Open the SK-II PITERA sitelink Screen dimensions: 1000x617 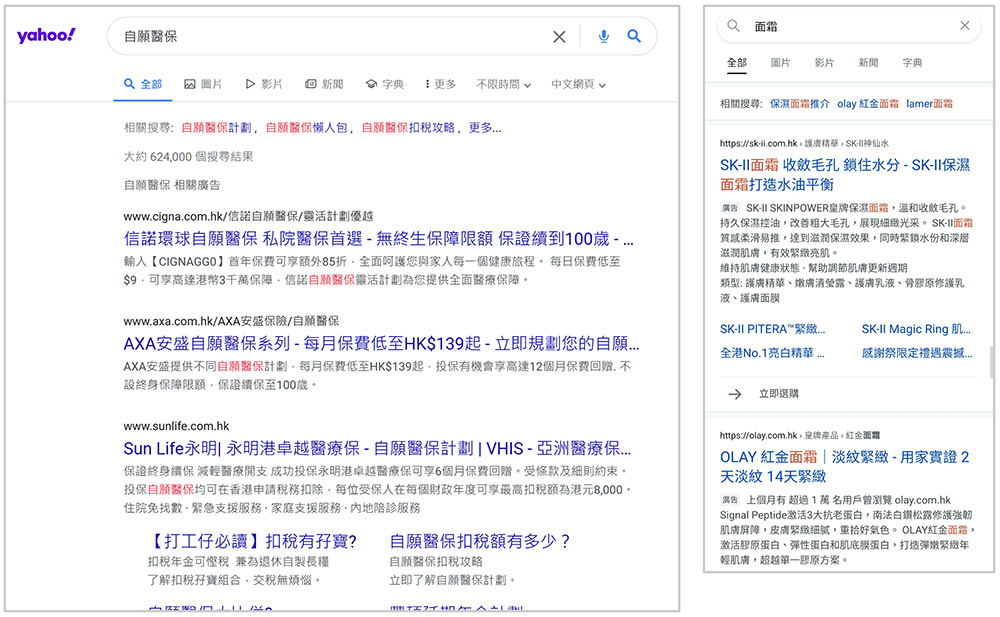pos(772,329)
